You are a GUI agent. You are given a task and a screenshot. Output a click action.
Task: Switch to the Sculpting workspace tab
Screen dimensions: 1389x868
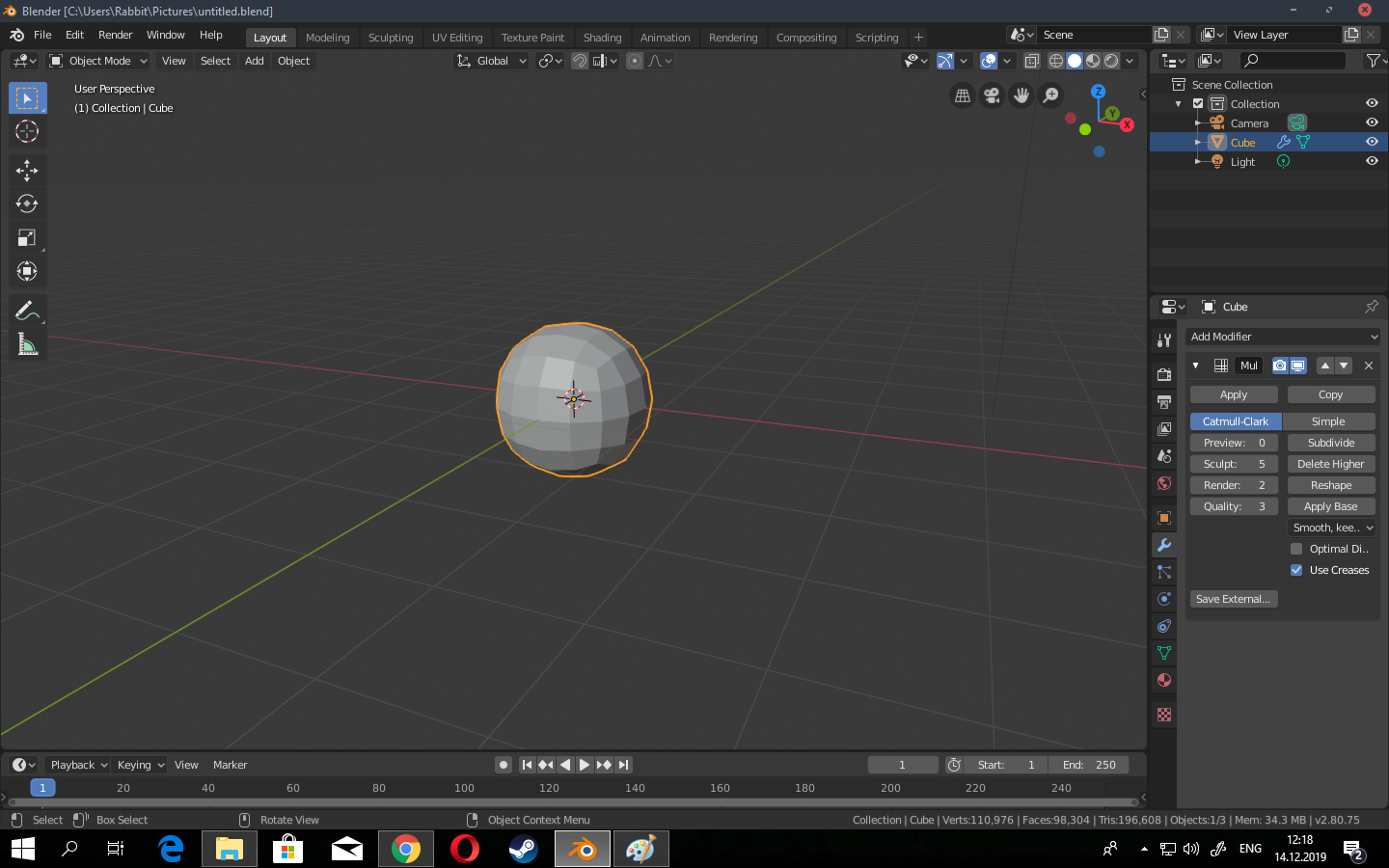pyautogui.click(x=391, y=38)
